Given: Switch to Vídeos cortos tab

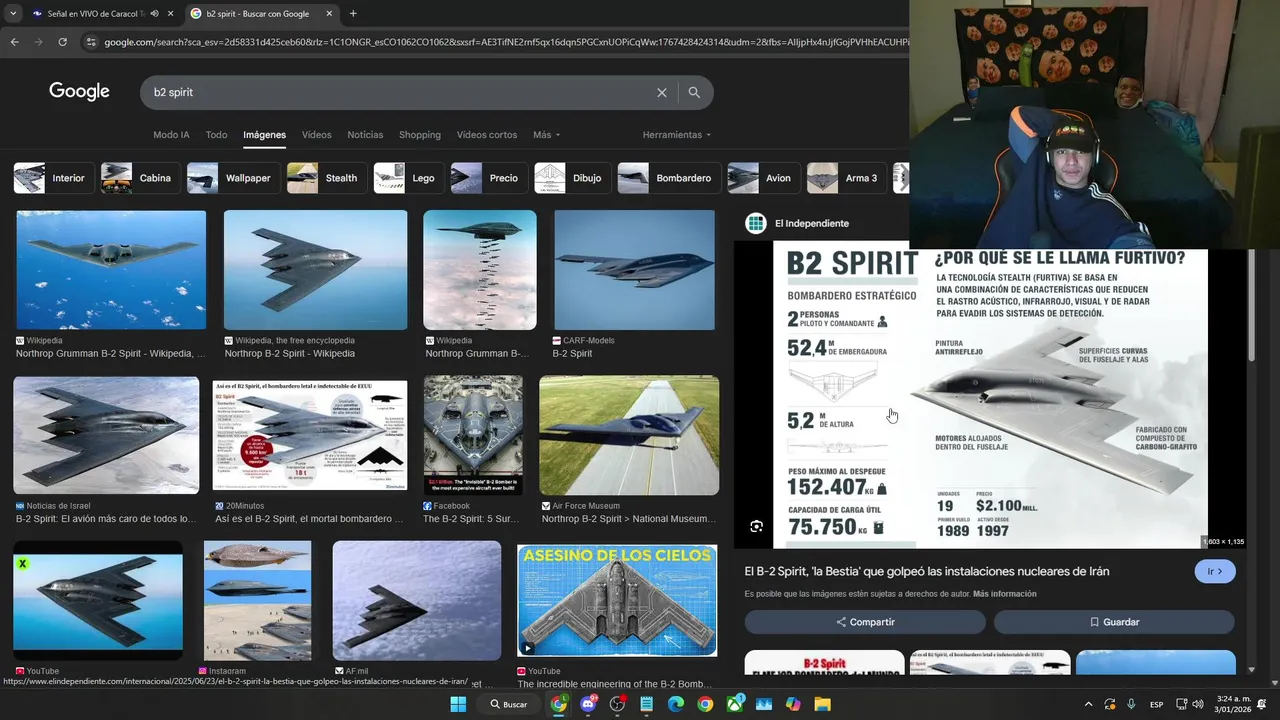Looking at the screenshot, I should click(487, 135).
